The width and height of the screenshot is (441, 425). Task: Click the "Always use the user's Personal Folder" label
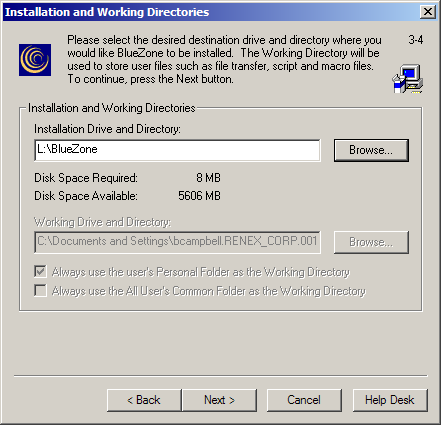pyautogui.click(x=201, y=272)
